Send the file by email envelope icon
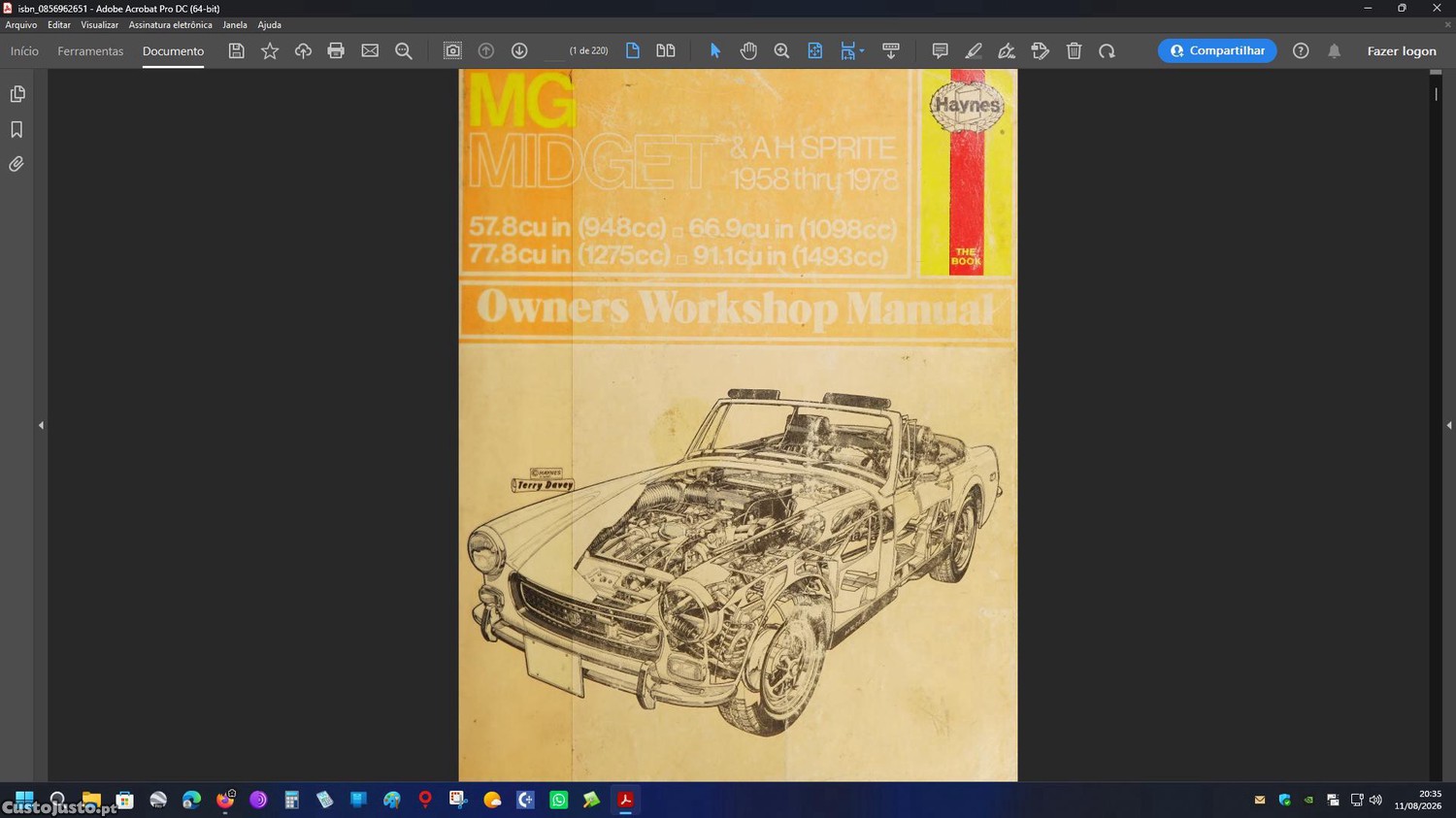The width and height of the screenshot is (1456, 818). click(x=370, y=50)
